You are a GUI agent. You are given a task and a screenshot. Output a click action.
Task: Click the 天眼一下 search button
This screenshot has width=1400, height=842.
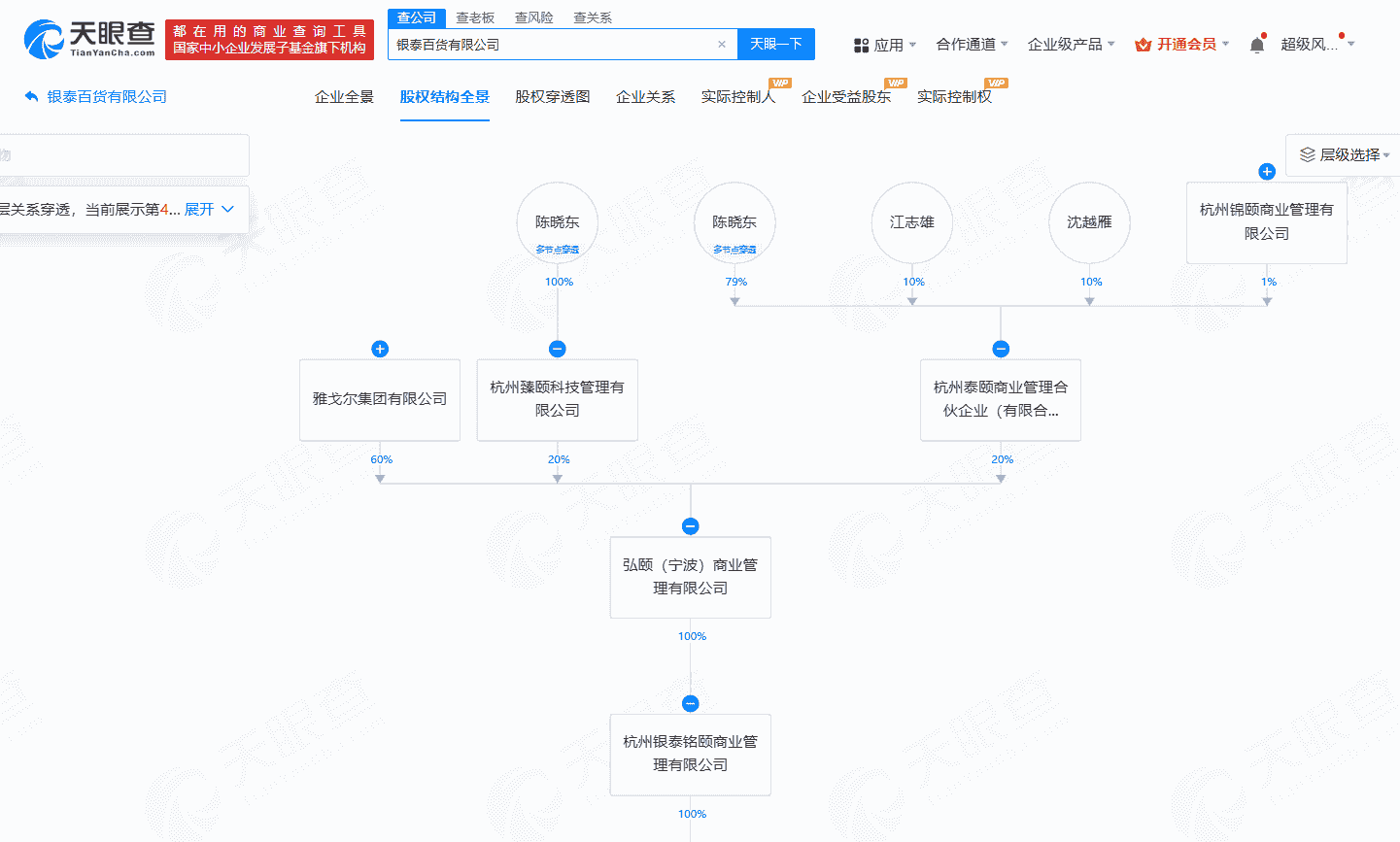[x=775, y=45]
